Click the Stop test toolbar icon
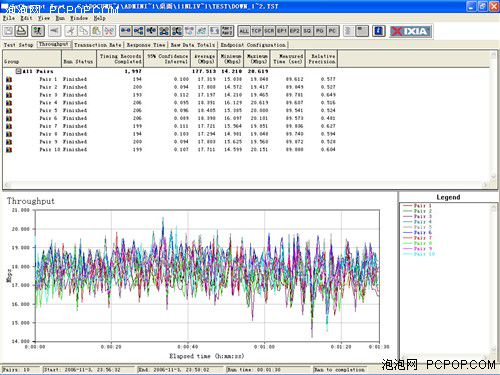The image size is (500, 375). 54,31
